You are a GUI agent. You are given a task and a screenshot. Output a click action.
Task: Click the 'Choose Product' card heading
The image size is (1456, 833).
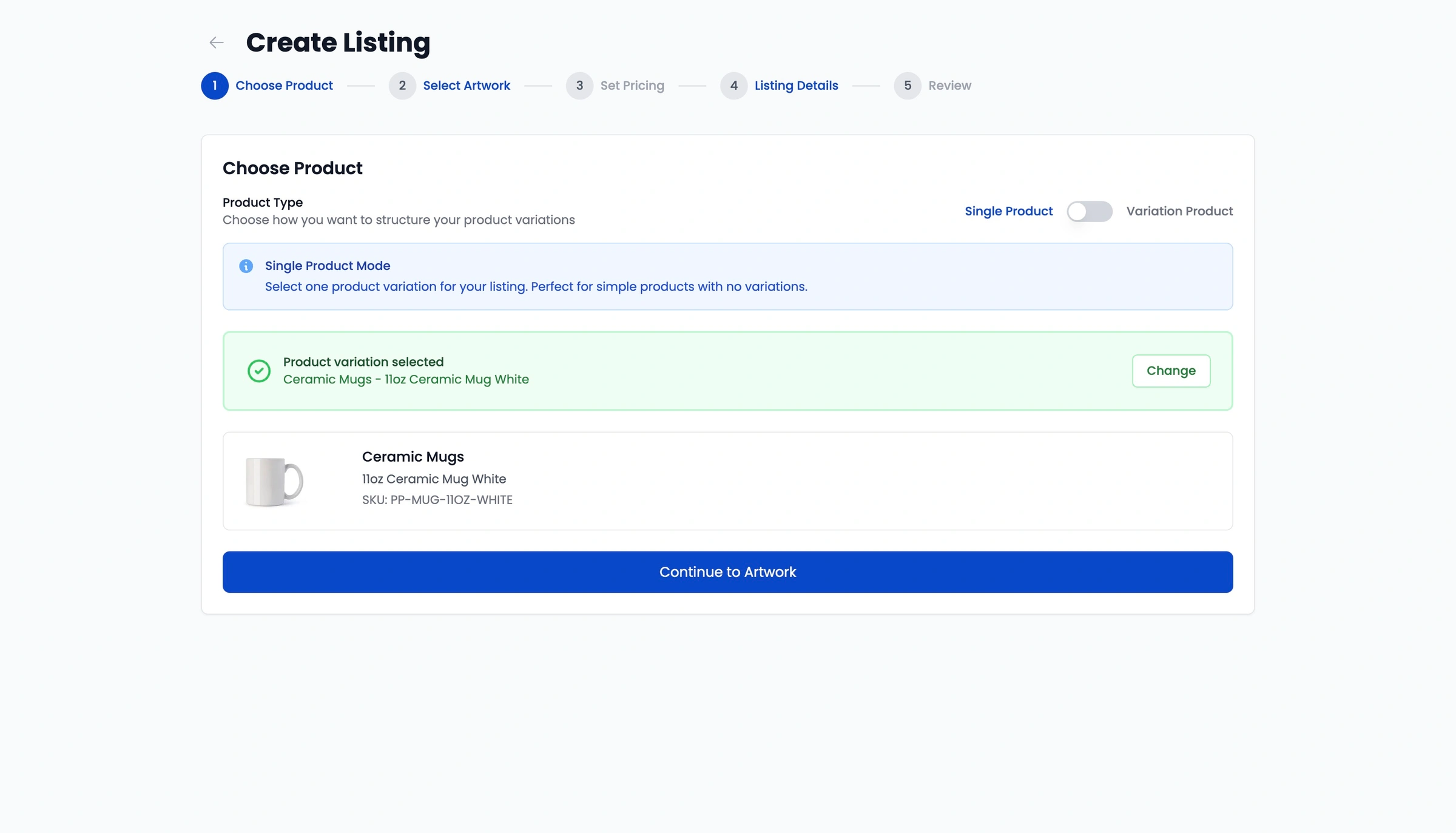pos(292,168)
